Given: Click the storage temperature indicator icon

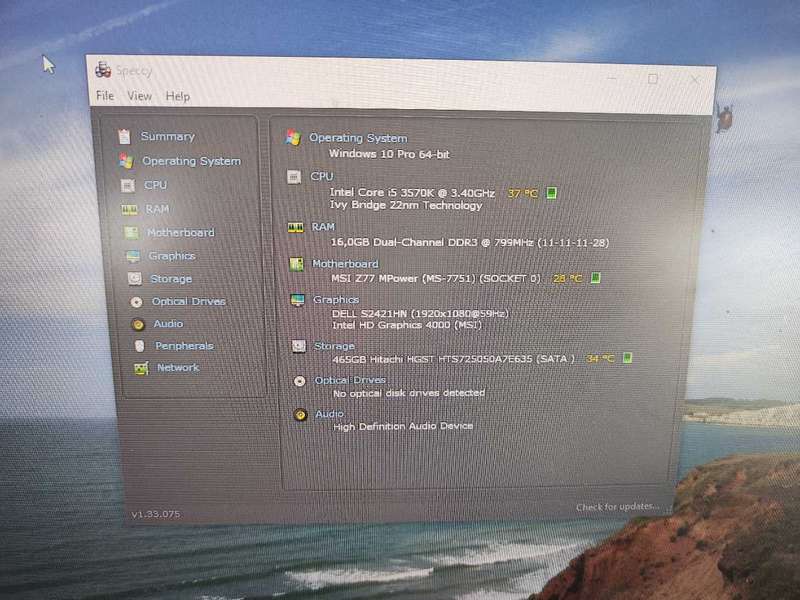Looking at the screenshot, I should click(628, 358).
